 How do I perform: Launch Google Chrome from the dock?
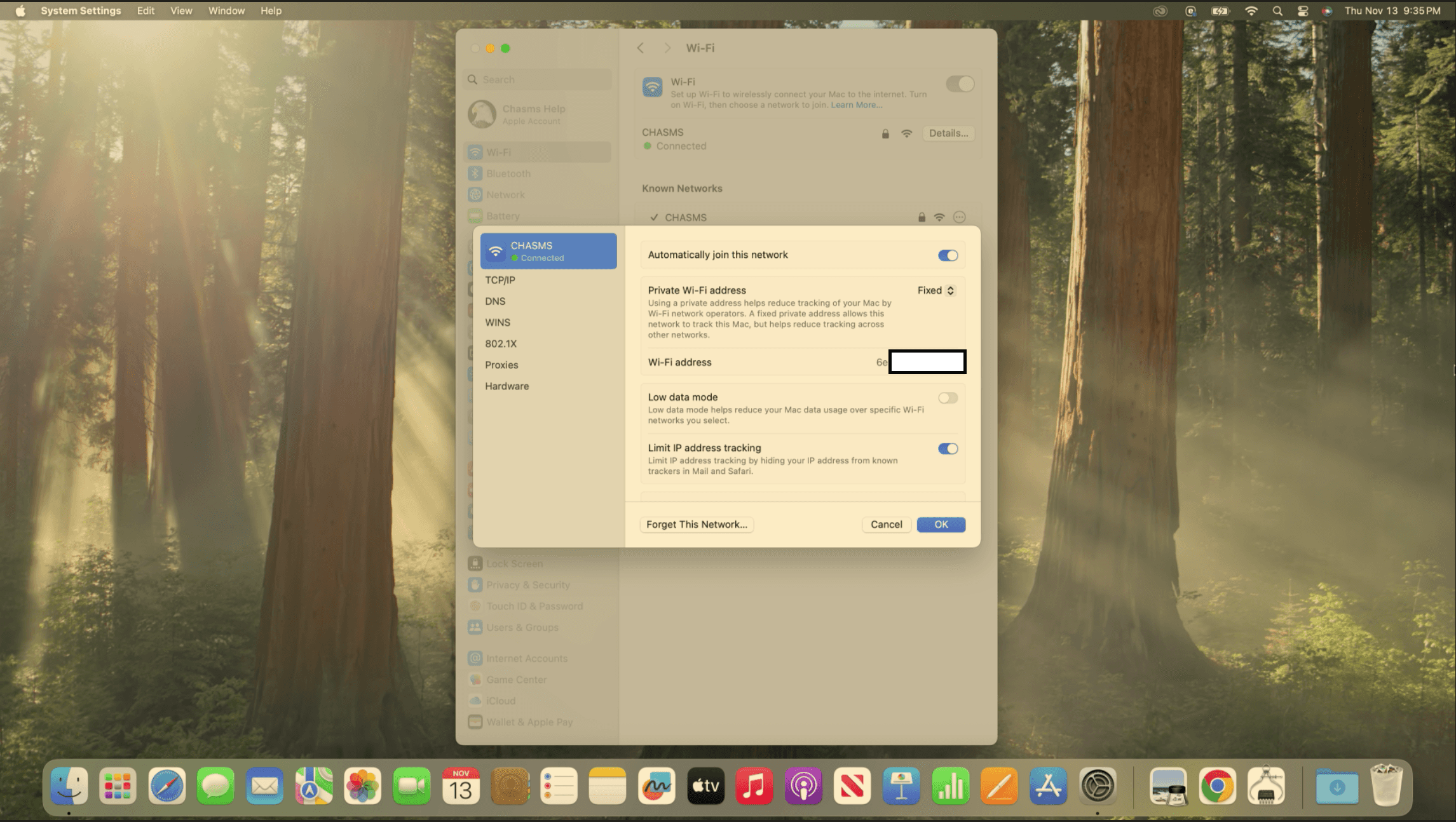[1217, 786]
